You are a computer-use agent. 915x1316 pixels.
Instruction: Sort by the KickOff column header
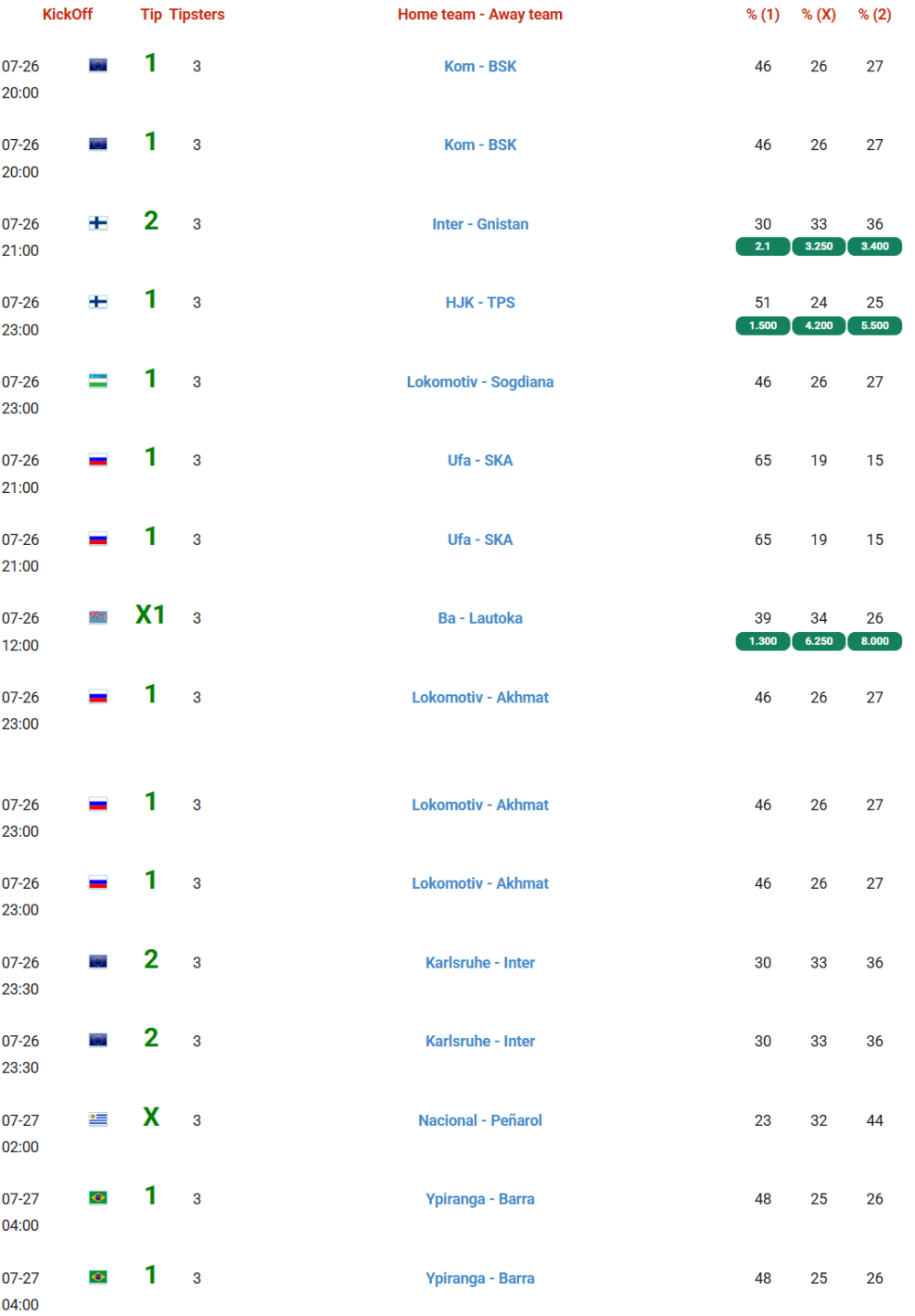[x=68, y=15]
